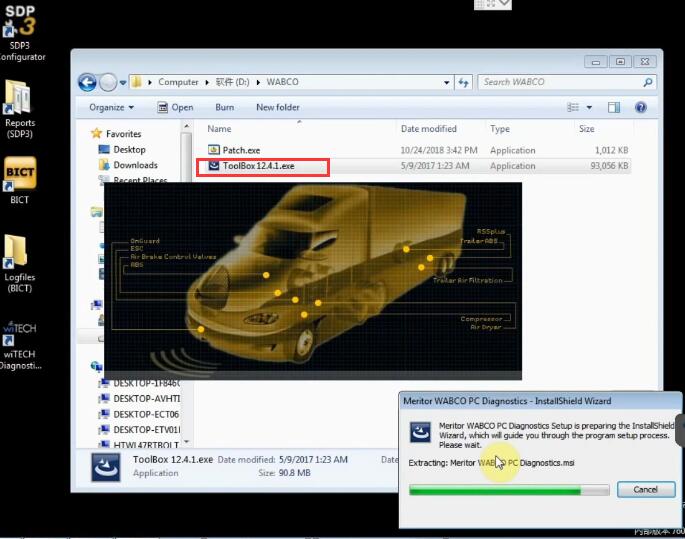Click the ToolBox 12.4.1.exe file icon
685x539 pixels.
tap(214, 166)
